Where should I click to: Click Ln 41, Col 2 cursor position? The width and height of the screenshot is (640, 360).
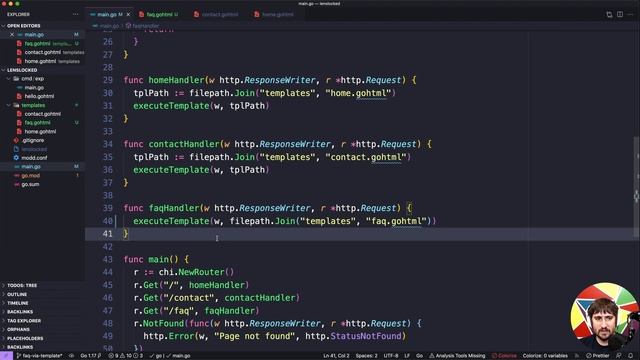tap(336, 356)
